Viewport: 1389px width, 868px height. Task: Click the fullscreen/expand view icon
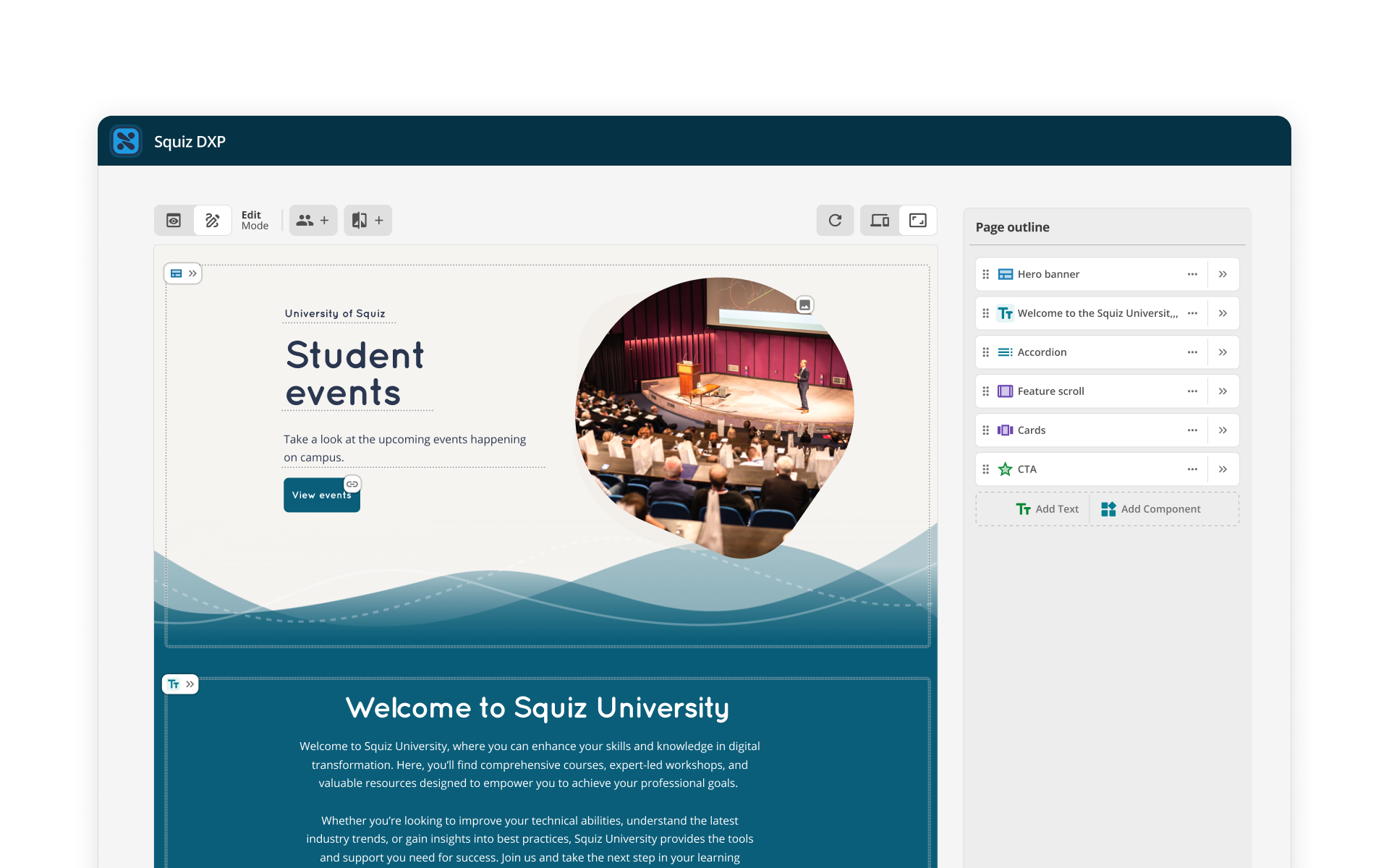918,221
